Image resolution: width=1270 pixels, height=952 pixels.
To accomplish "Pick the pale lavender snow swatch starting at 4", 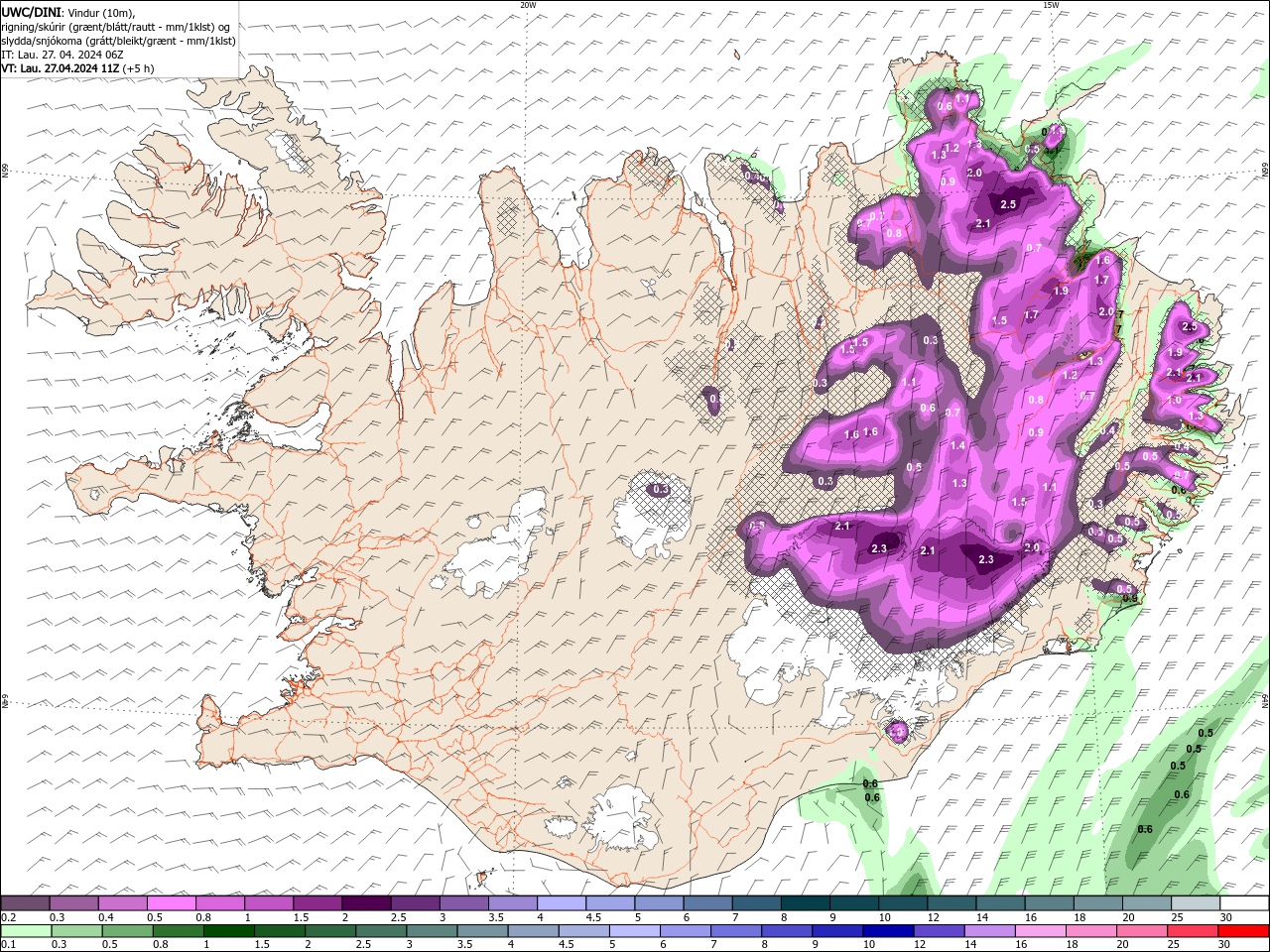I will tap(562, 903).
